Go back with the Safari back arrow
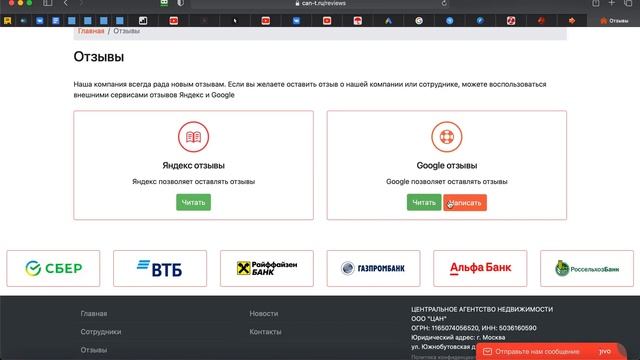 coord(66,3)
